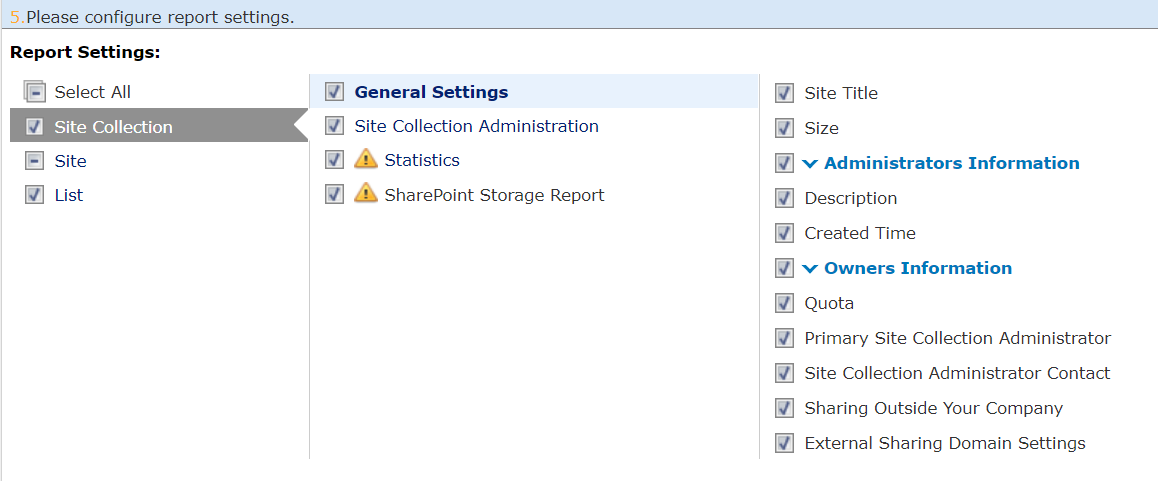Open the Statistics settings group

[x=422, y=160]
